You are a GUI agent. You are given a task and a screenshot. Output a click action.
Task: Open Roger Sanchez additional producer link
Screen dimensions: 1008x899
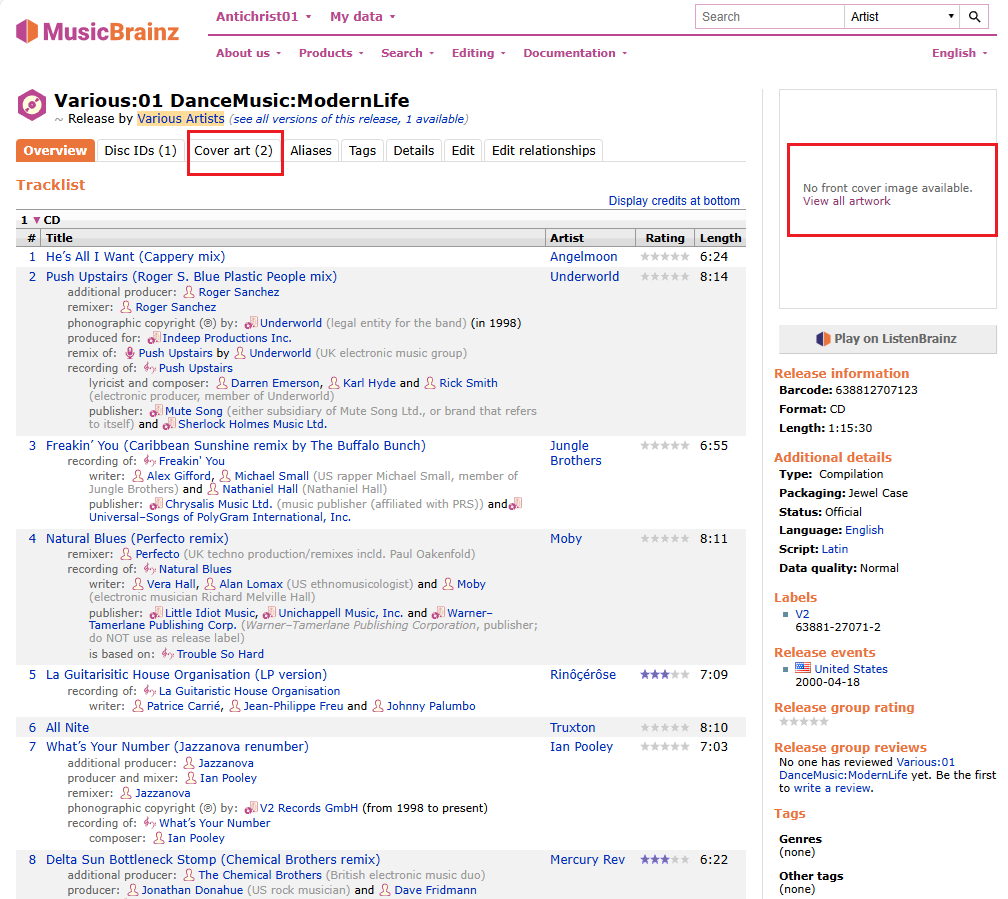pos(238,292)
